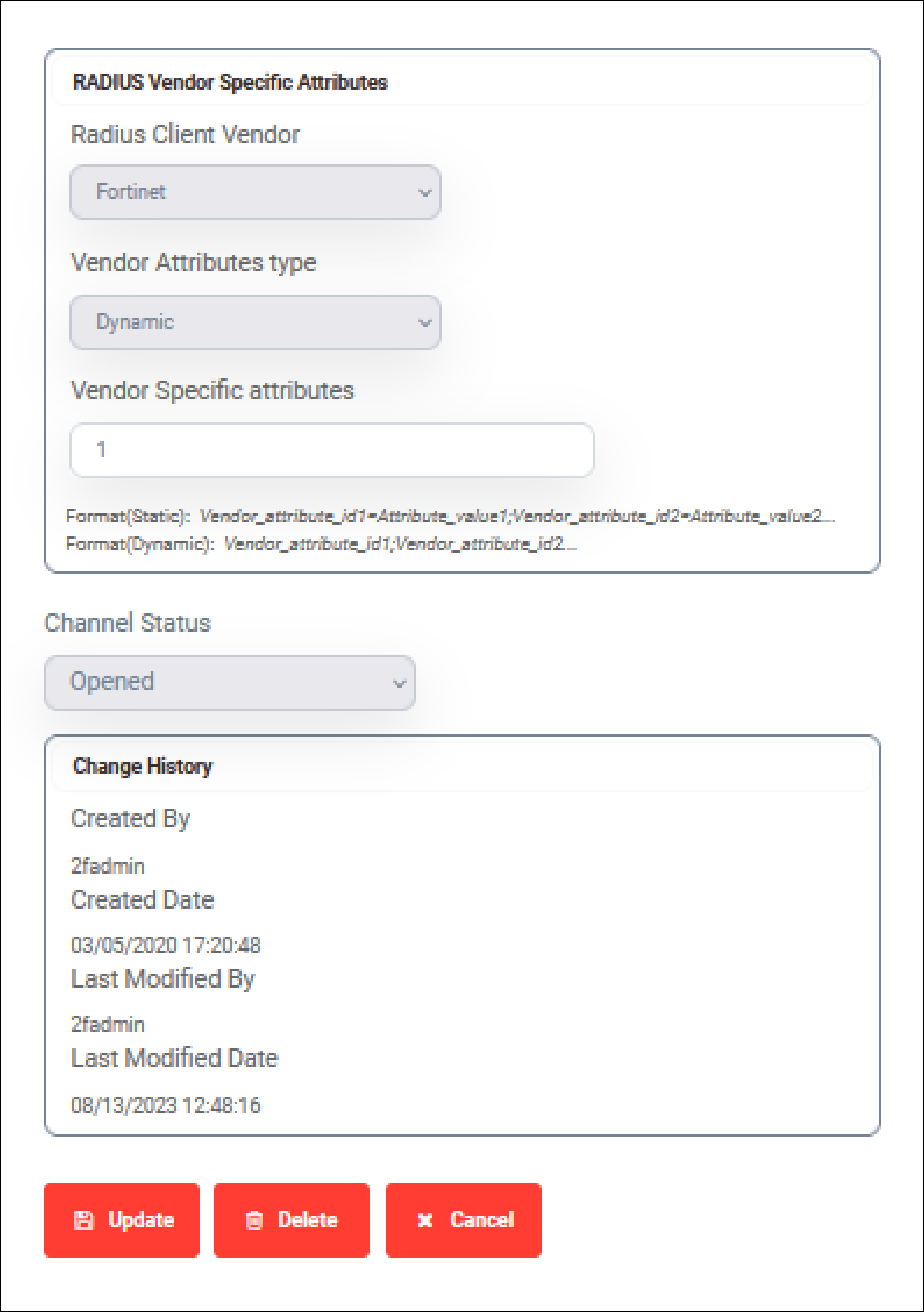Viewport: 924px width, 1312px height.
Task: Select the Update button label
Action: [x=141, y=1220]
